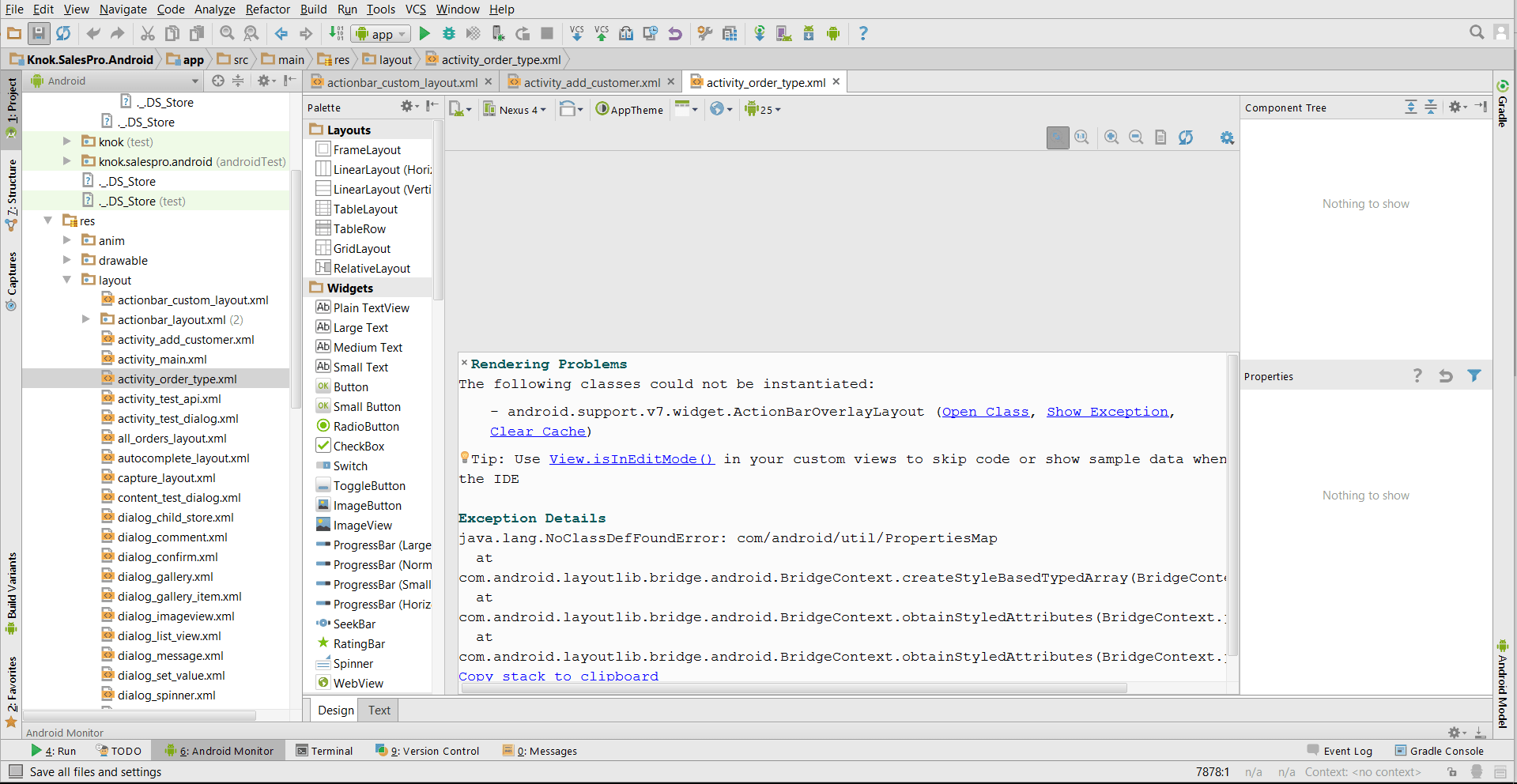
Task: Click the Show Exception link
Action: (1107, 412)
